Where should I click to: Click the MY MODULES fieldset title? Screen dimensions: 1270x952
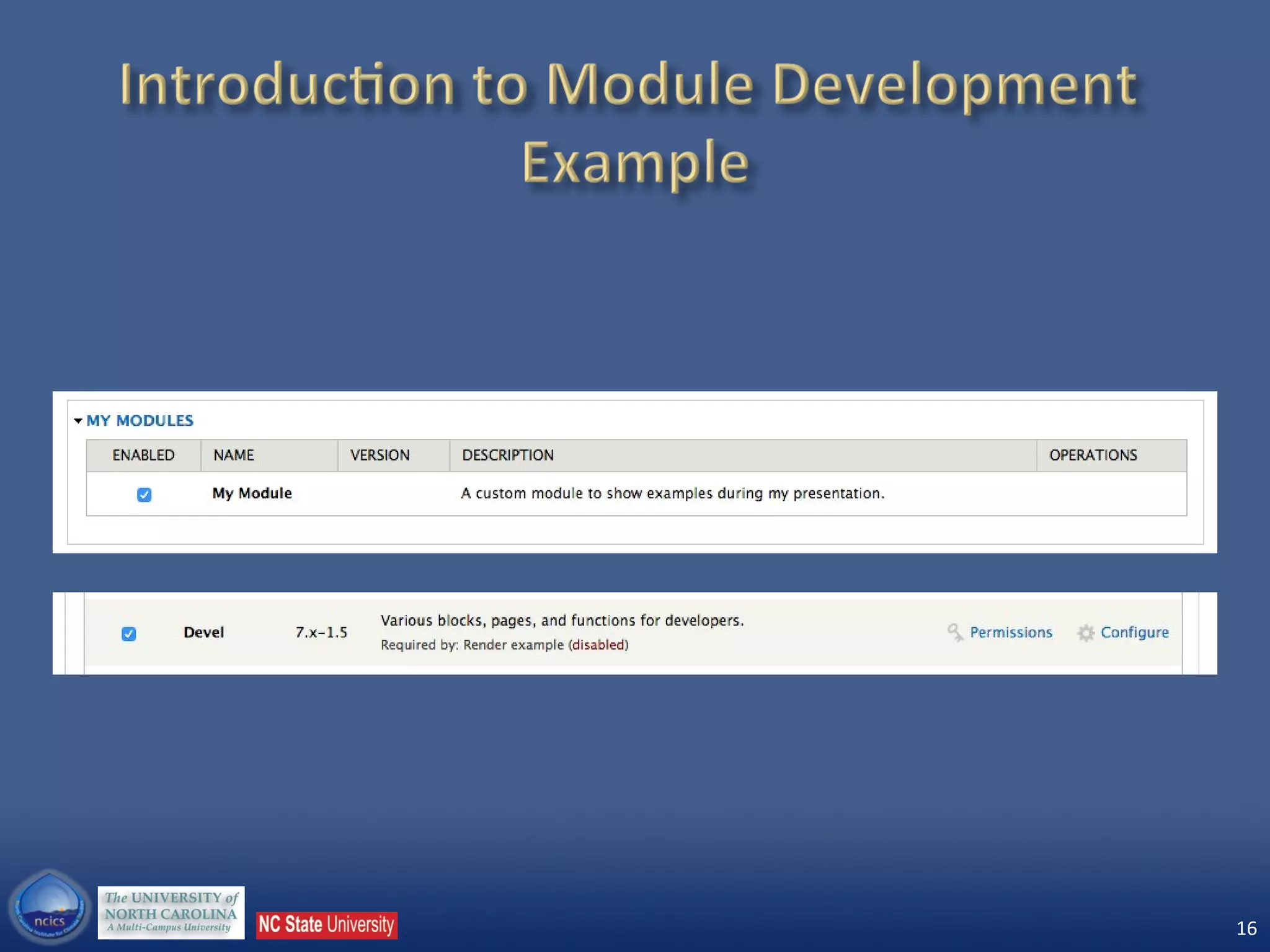pos(140,421)
